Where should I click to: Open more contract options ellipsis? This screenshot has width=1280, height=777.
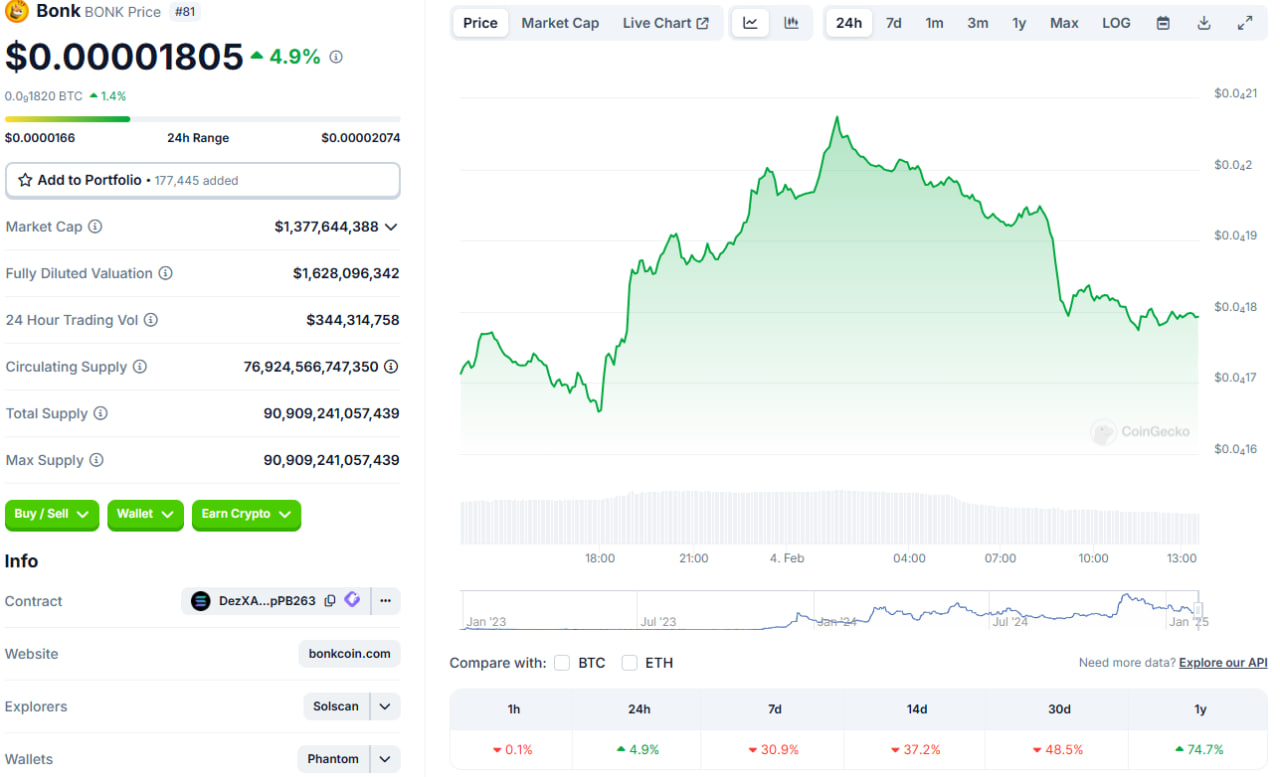(385, 601)
